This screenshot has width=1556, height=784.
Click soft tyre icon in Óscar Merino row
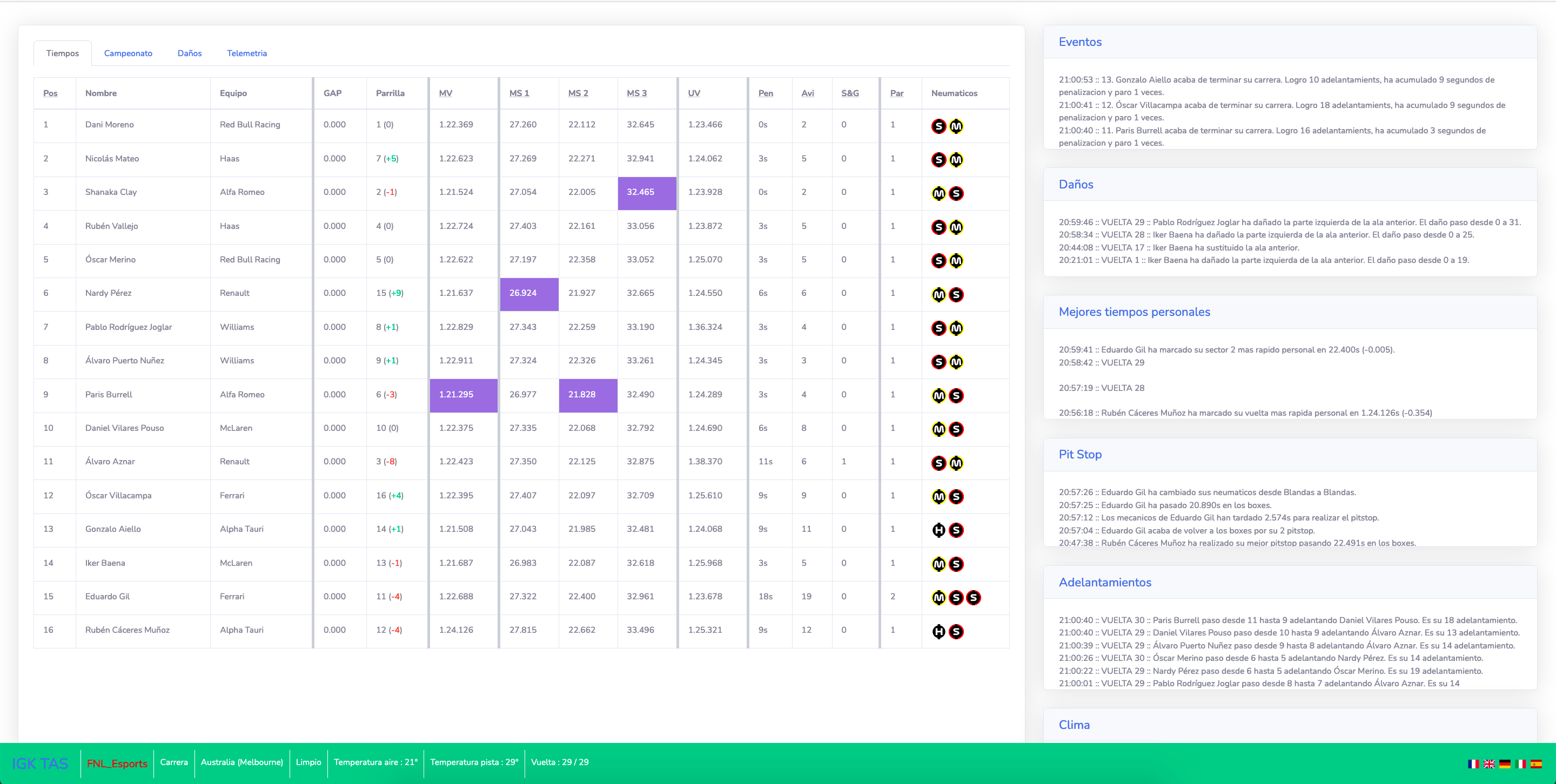[938, 261]
